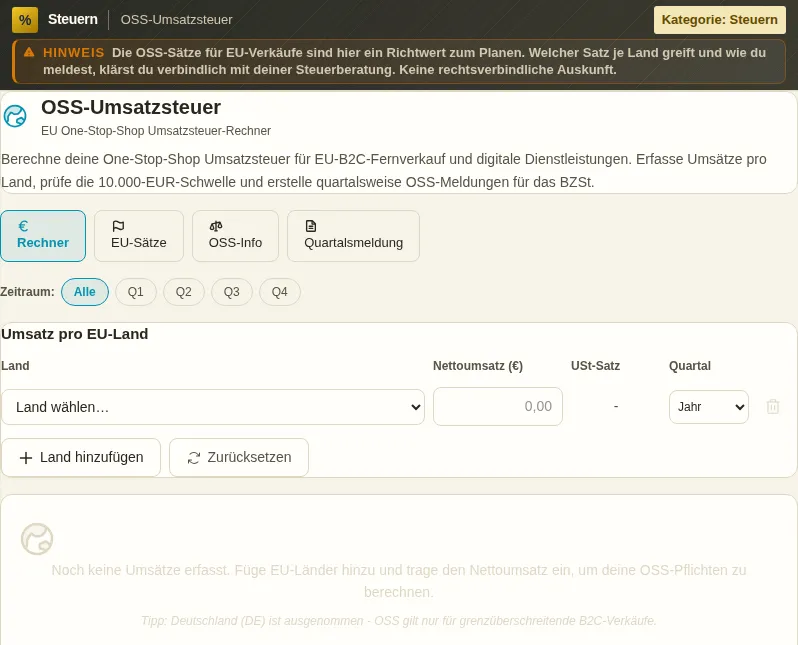Open the Jahr quarter dropdown
This screenshot has height=645, width=798.
(x=709, y=407)
